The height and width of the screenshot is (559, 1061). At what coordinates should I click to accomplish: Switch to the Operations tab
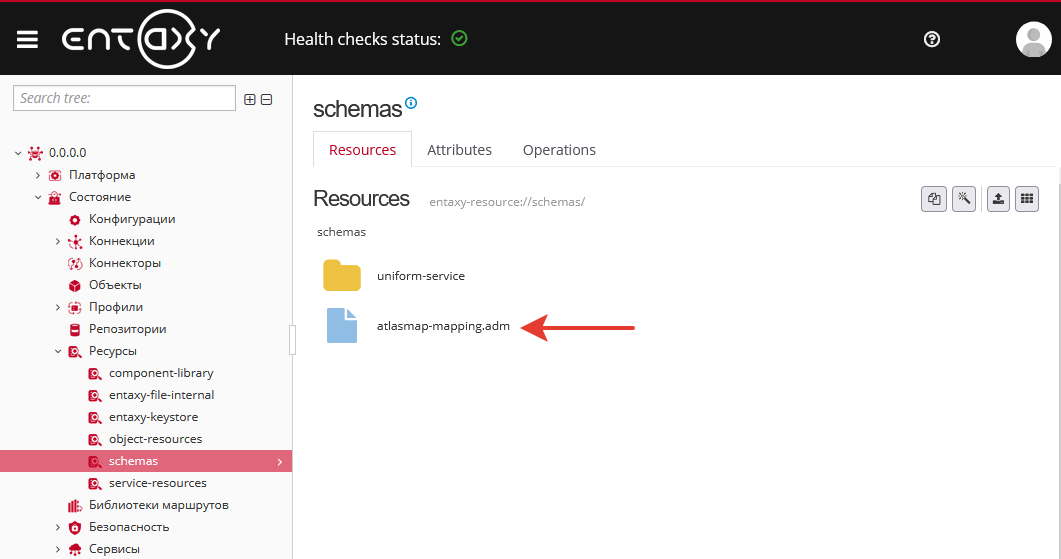click(559, 150)
